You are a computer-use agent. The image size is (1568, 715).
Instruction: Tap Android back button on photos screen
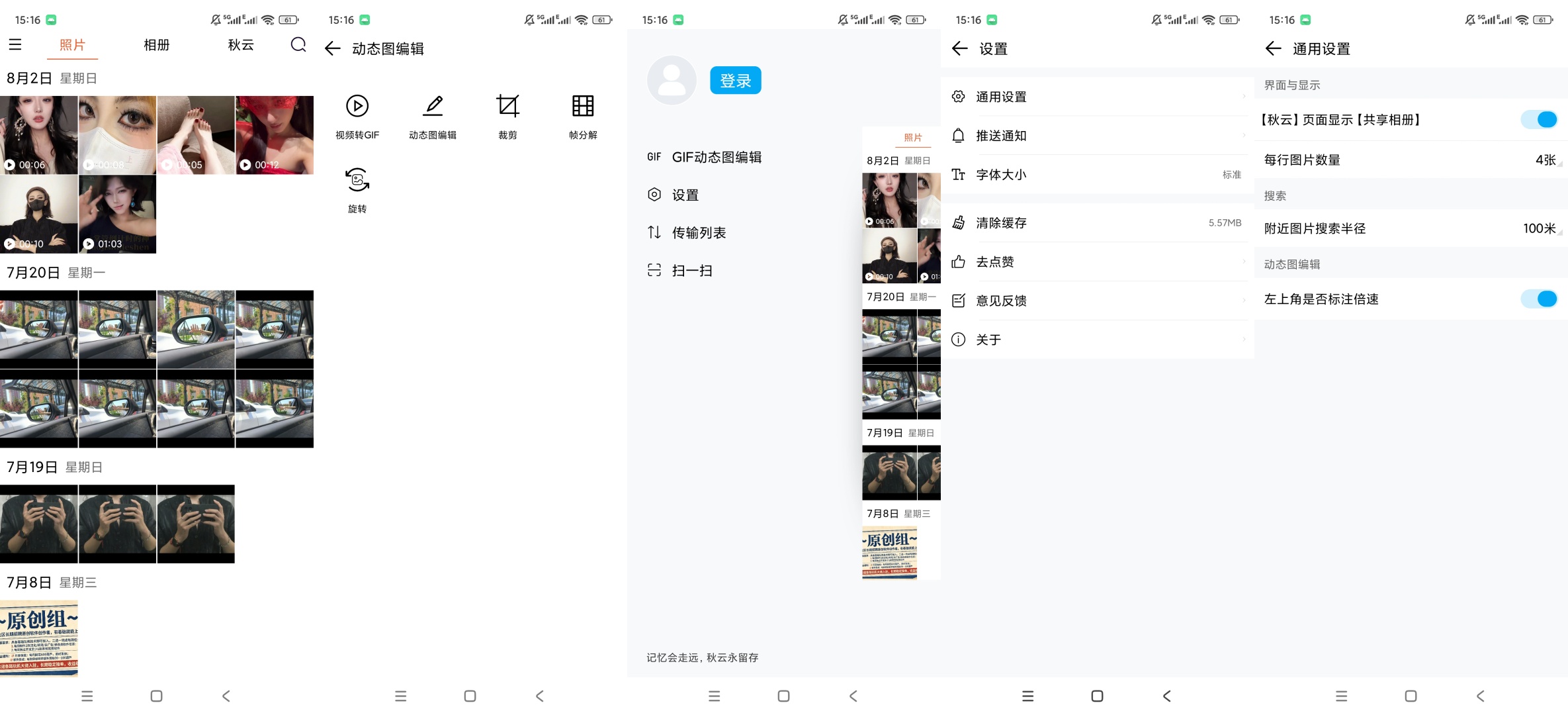pos(226,696)
